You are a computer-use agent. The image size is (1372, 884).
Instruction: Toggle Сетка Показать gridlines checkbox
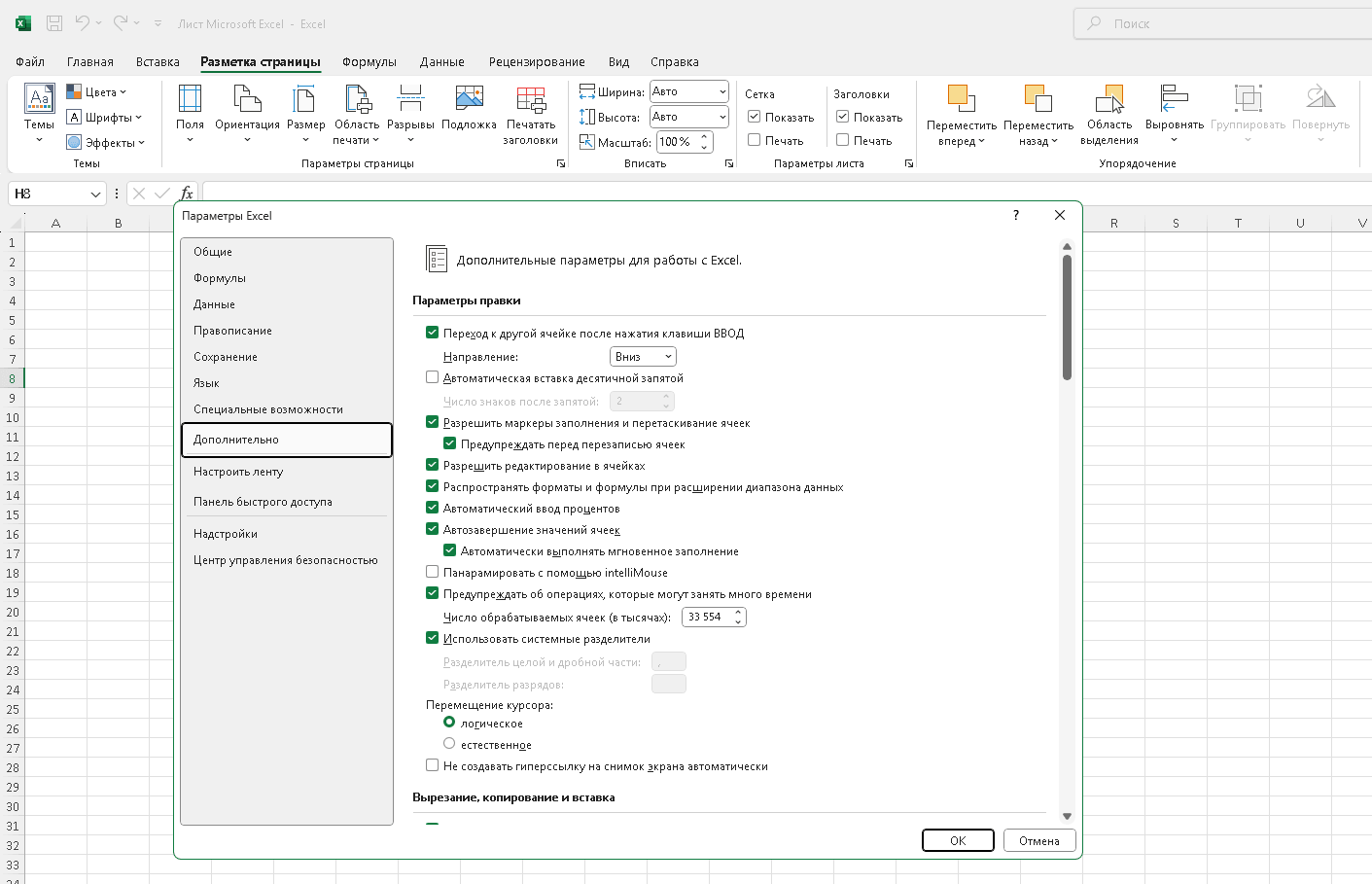pyautogui.click(x=754, y=117)
